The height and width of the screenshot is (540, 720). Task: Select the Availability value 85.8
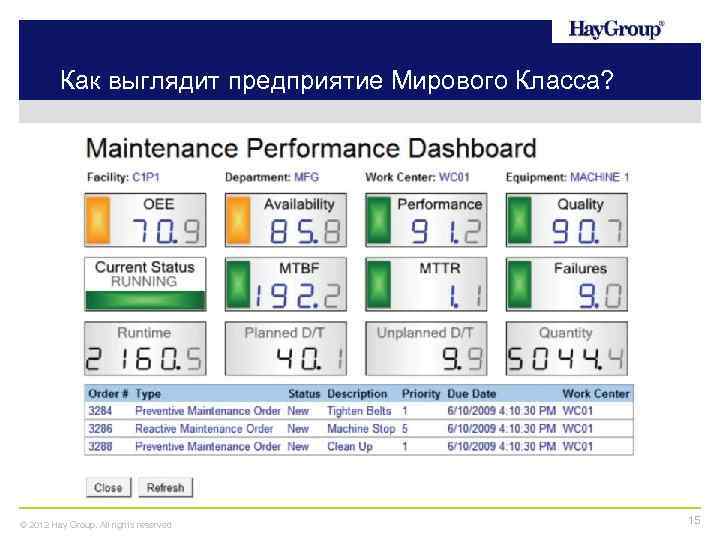pos(305,231)
